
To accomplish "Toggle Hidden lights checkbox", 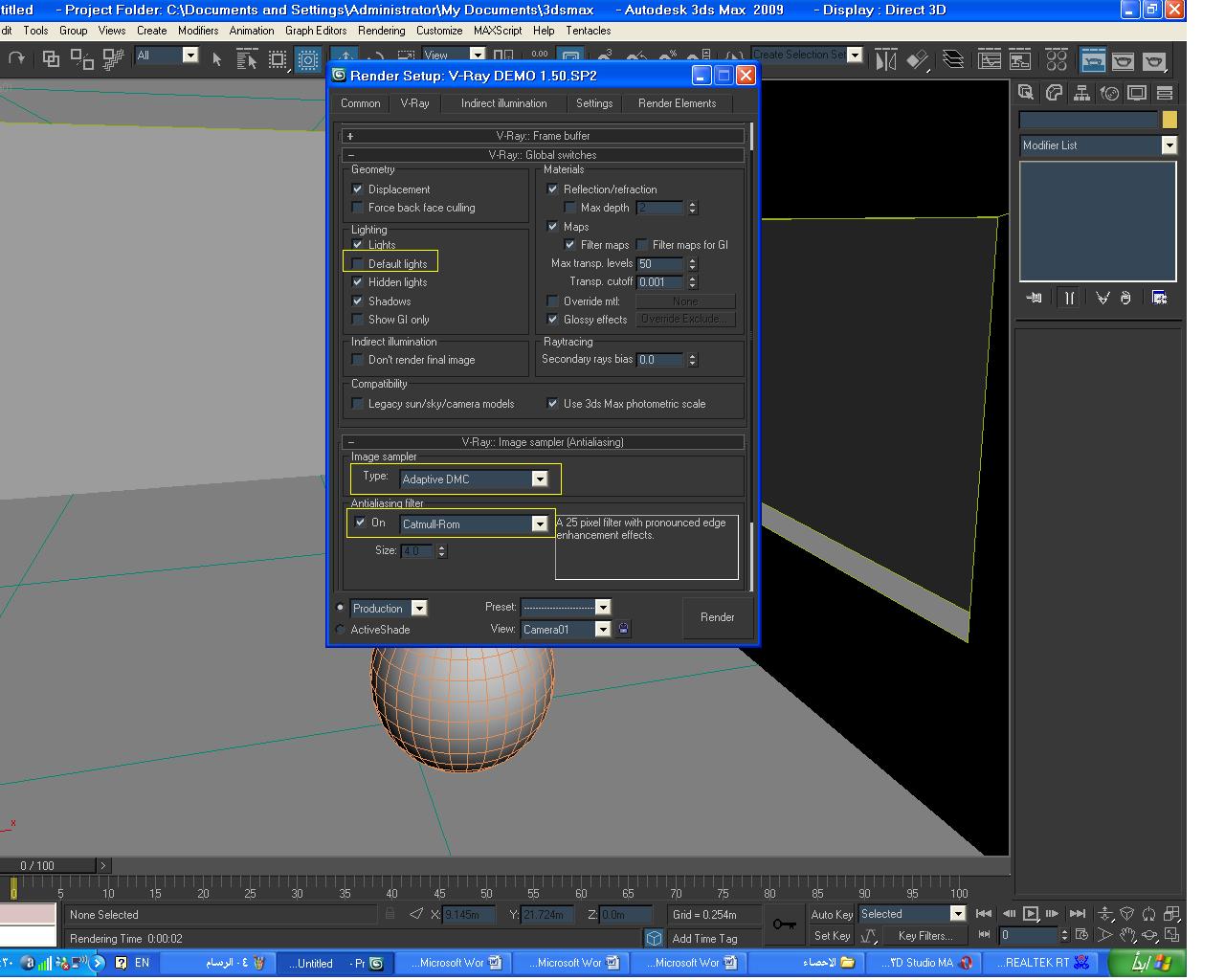I will [358, 282].
